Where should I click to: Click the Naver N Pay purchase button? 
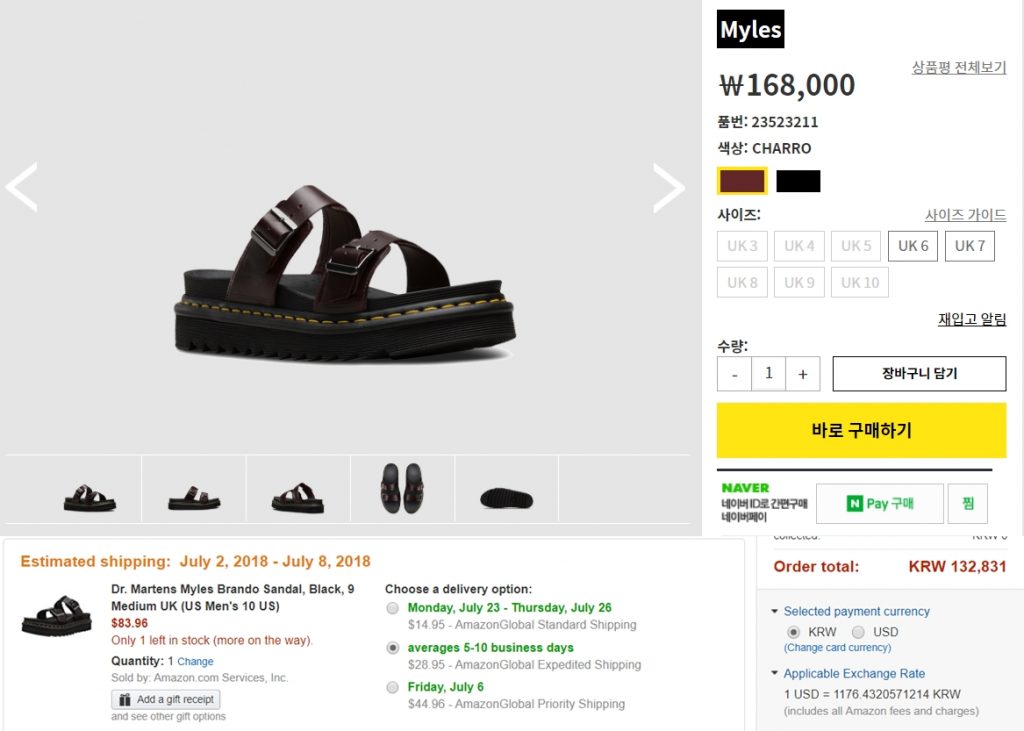click(x=880, y=504)
